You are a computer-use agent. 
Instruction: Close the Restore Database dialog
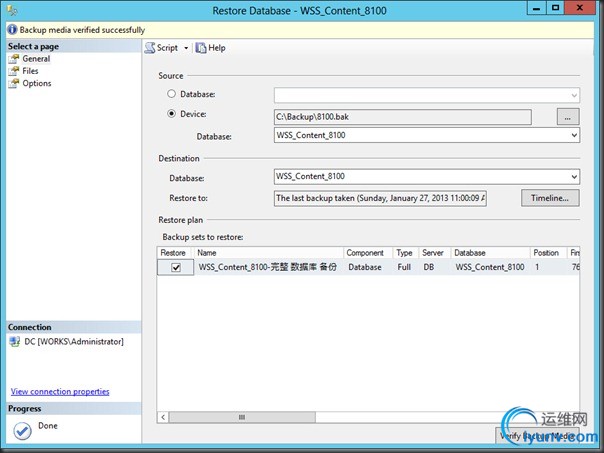pos(580,8)
